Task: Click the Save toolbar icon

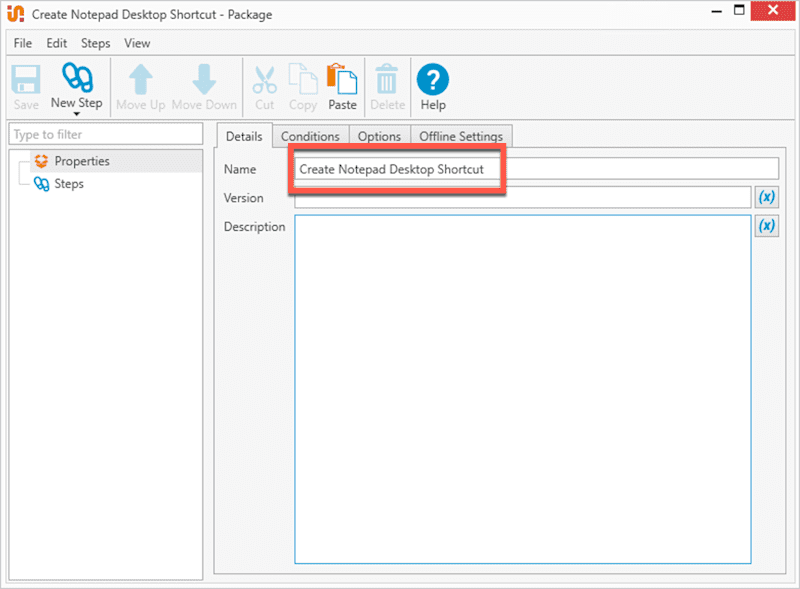Action: 26,80
